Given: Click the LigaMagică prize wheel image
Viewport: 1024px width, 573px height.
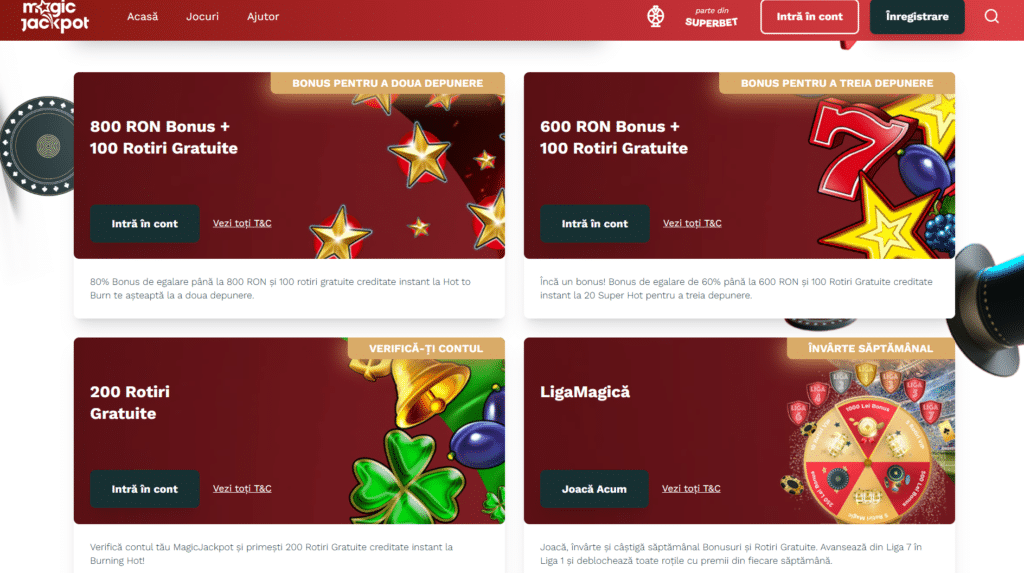Looking at the screenshot, I should tap(867, 457).
